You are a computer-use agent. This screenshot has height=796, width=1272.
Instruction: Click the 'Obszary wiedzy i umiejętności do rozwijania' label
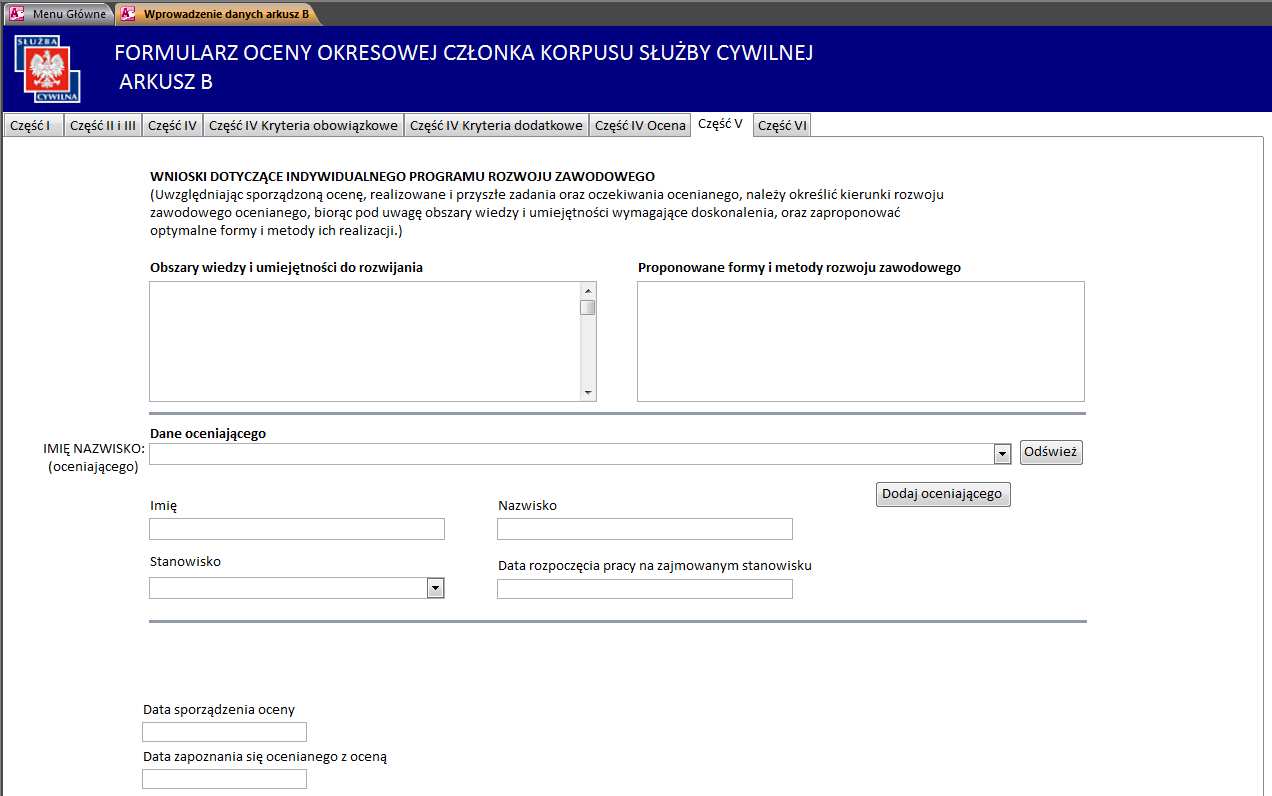pyautogui.click(x=286, y=267)
